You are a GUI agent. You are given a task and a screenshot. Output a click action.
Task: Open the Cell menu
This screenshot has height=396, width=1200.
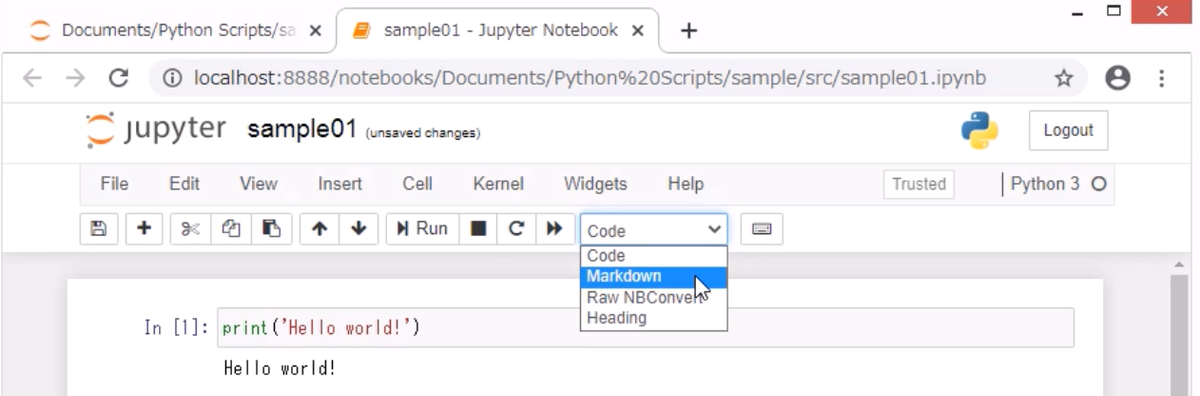417,184
